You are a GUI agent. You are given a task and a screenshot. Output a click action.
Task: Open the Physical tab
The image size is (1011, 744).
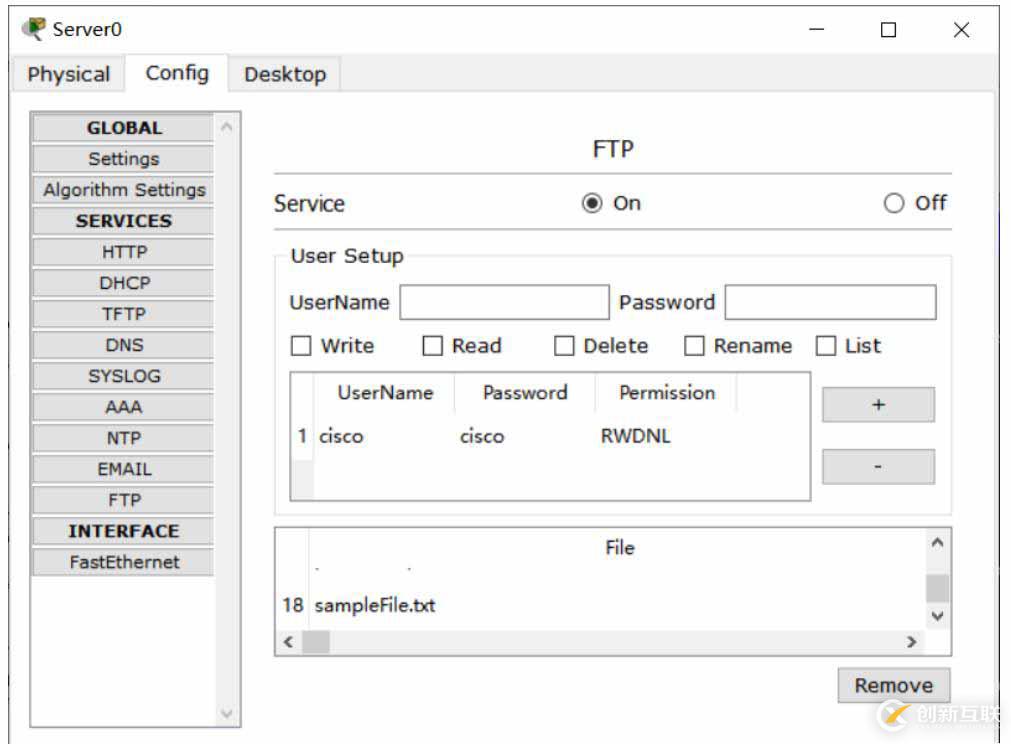point(69,74)
